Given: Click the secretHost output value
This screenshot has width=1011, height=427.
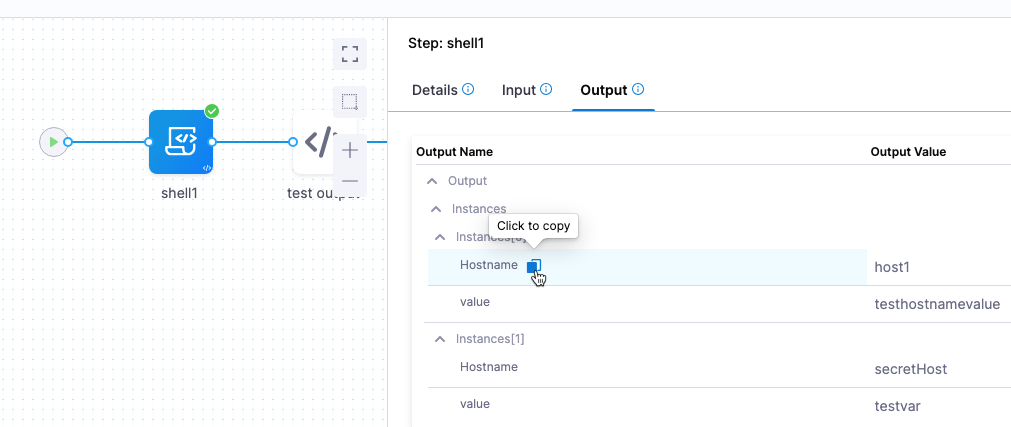Looking at the screenshot, I should click(910, 369).
